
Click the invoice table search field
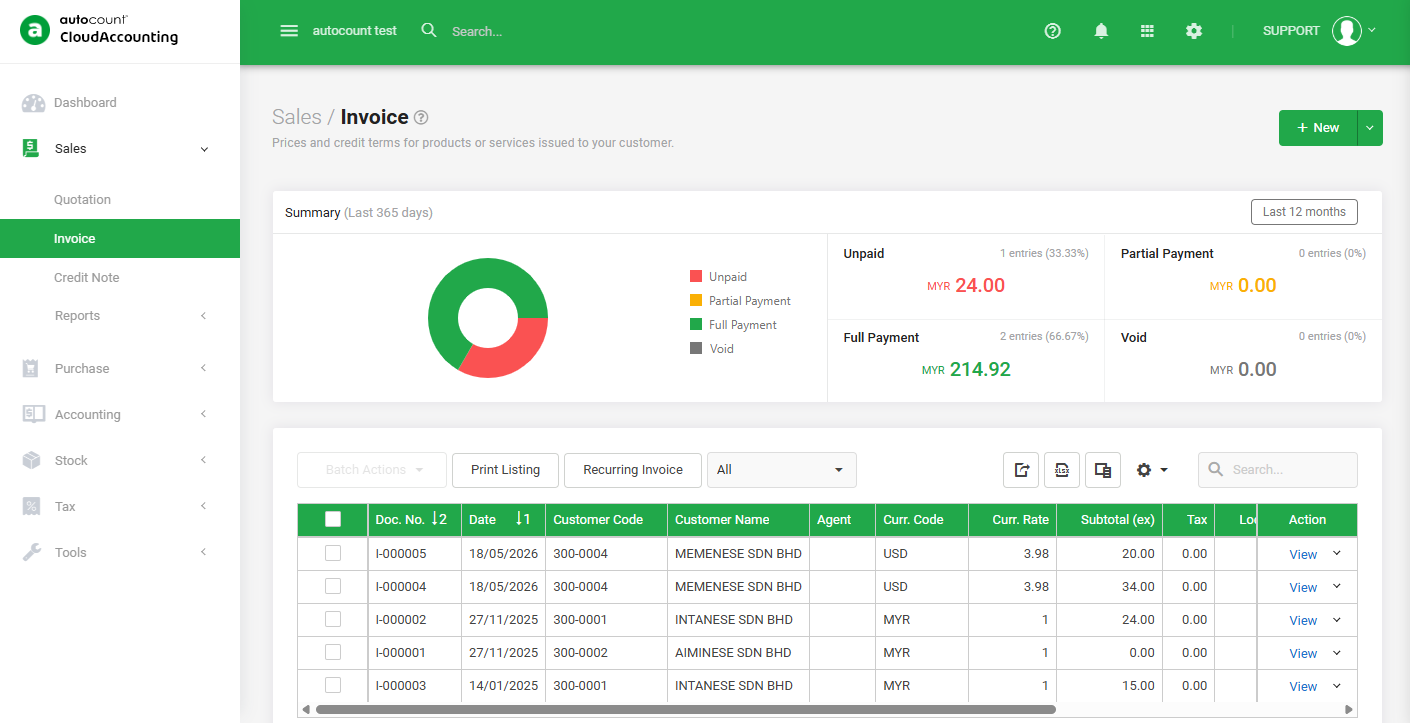1278,470
